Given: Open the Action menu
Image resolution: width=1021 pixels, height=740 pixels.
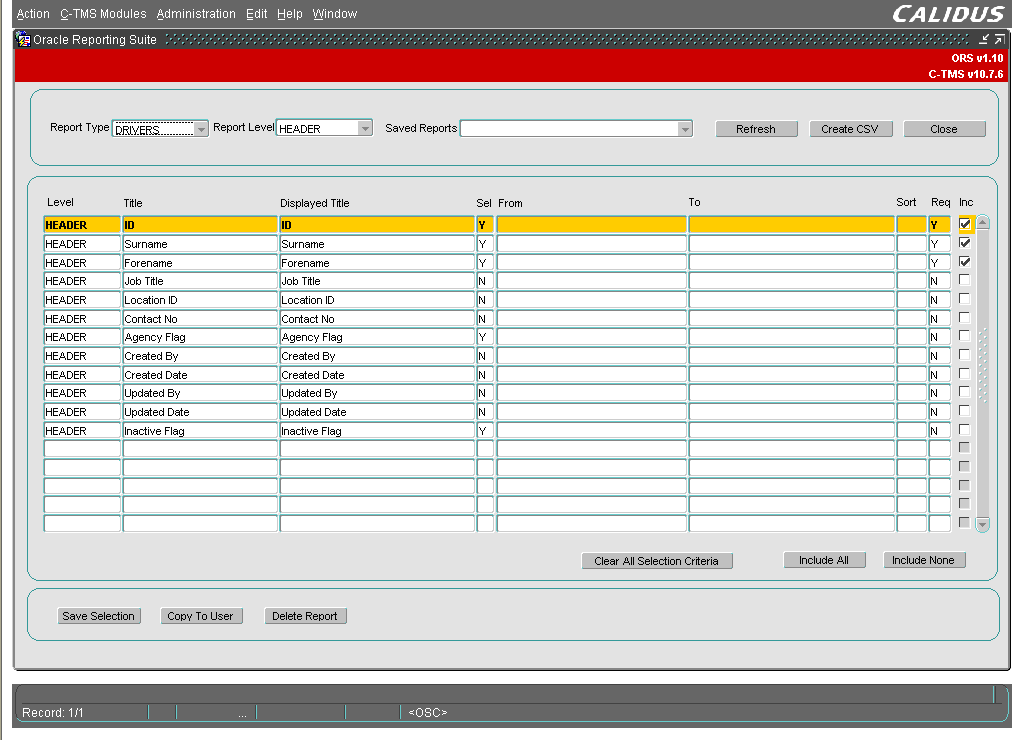Looking at the screenshot, I should [x=33, y=14].
